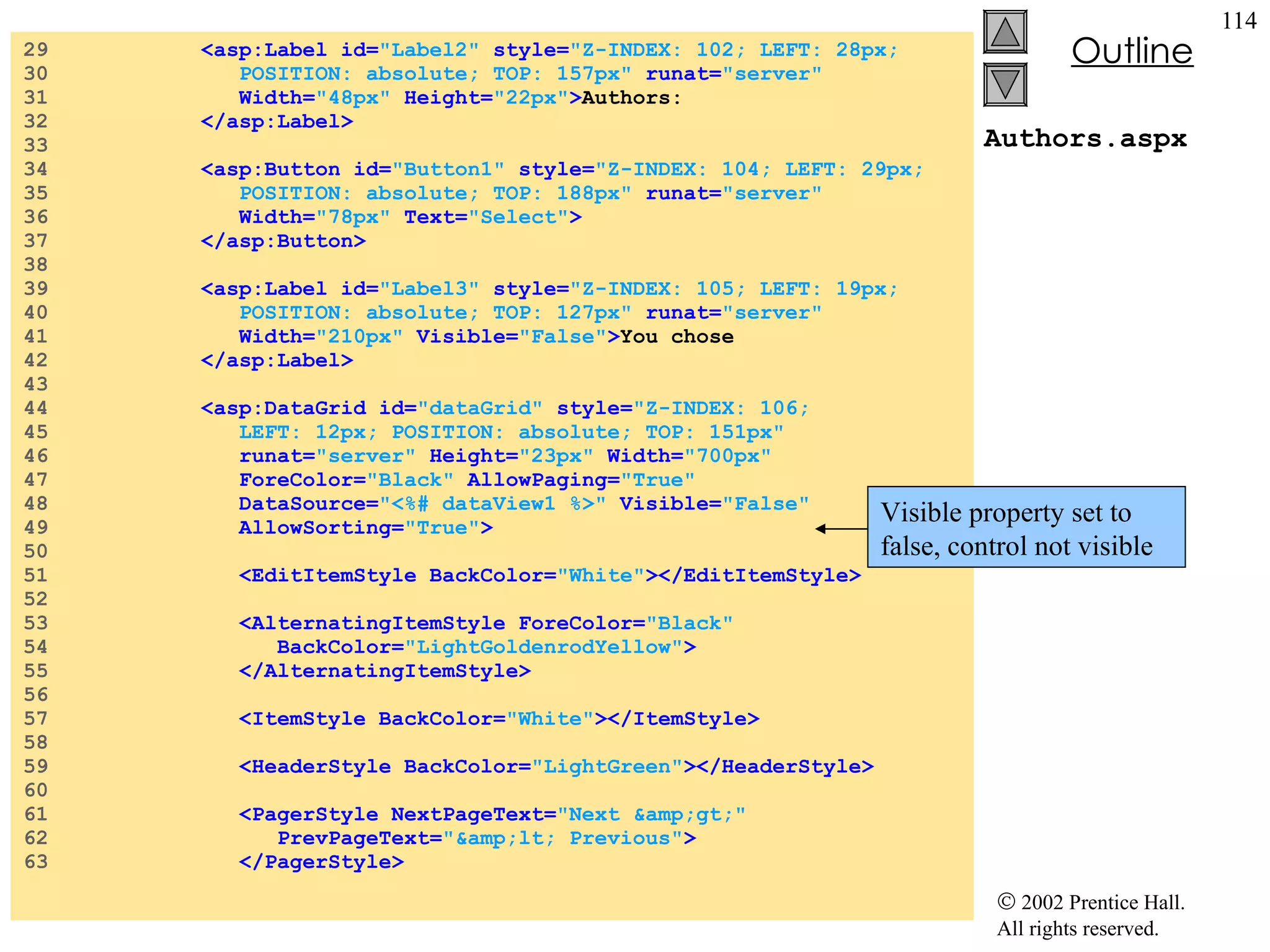Image resolution: width=1270 pixels, height=952 pixels.
Task: Select AllowPaging="True" on line 47
Action: (581, 480)
